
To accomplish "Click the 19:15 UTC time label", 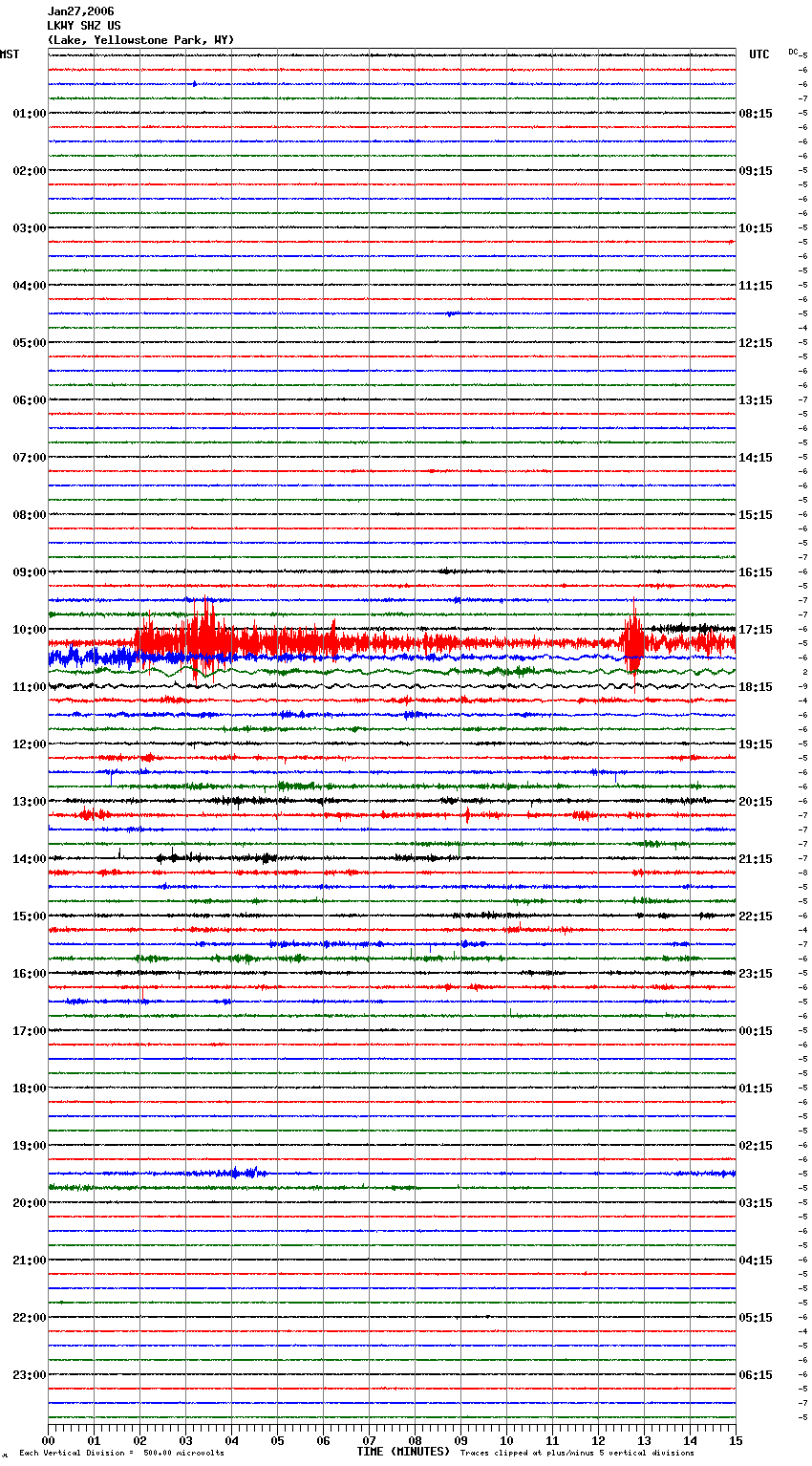I will [x=756, y=744].
